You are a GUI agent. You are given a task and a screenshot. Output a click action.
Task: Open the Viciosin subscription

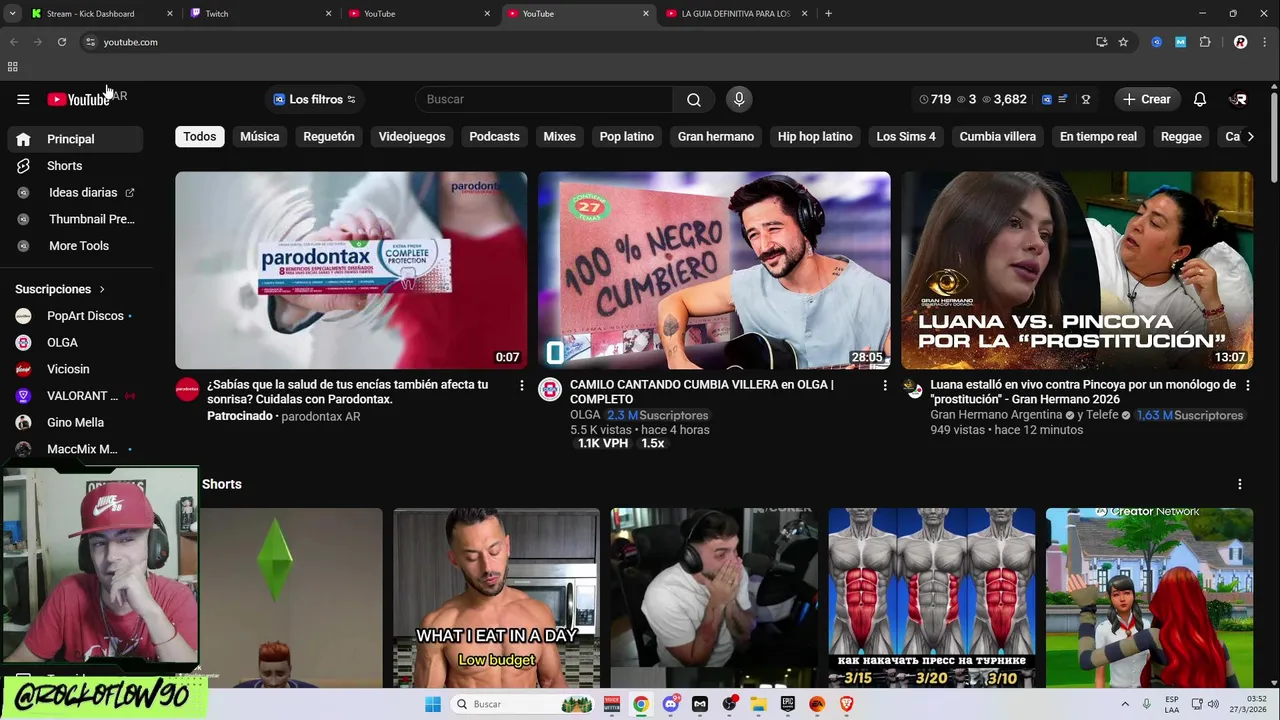[75, 369]
